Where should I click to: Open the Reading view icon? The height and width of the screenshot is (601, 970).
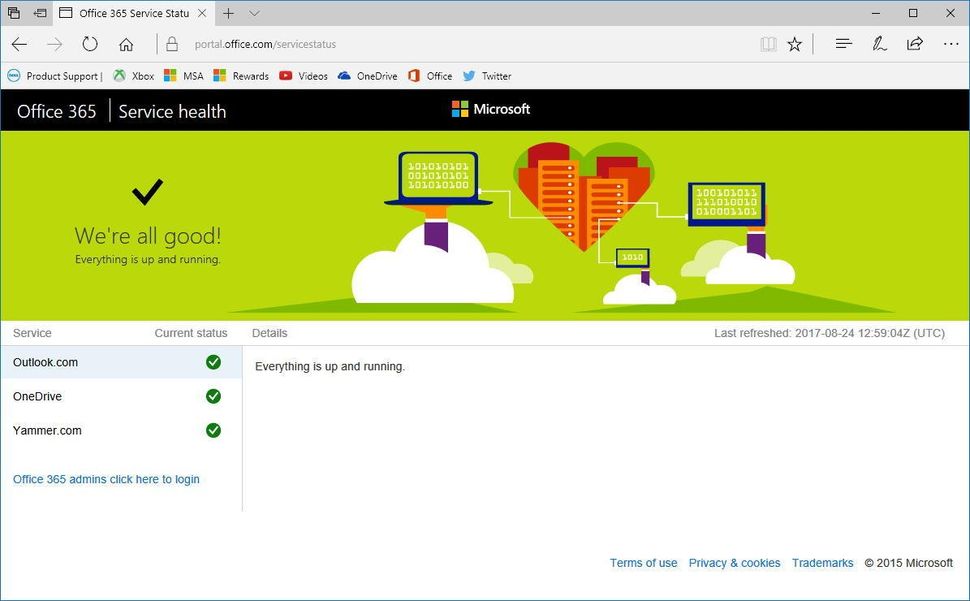click(768, 44)
